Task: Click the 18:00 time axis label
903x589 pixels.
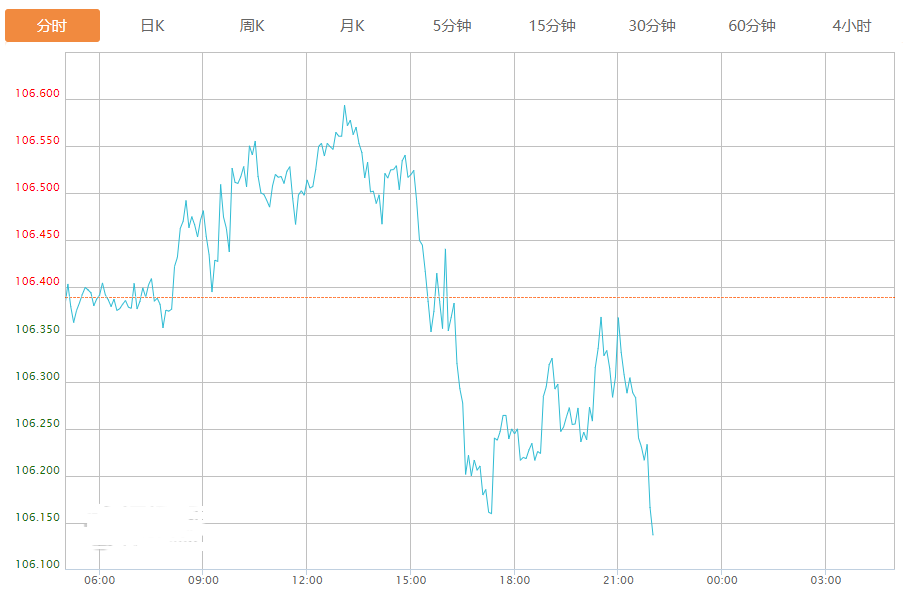Action: coord(514,580)
